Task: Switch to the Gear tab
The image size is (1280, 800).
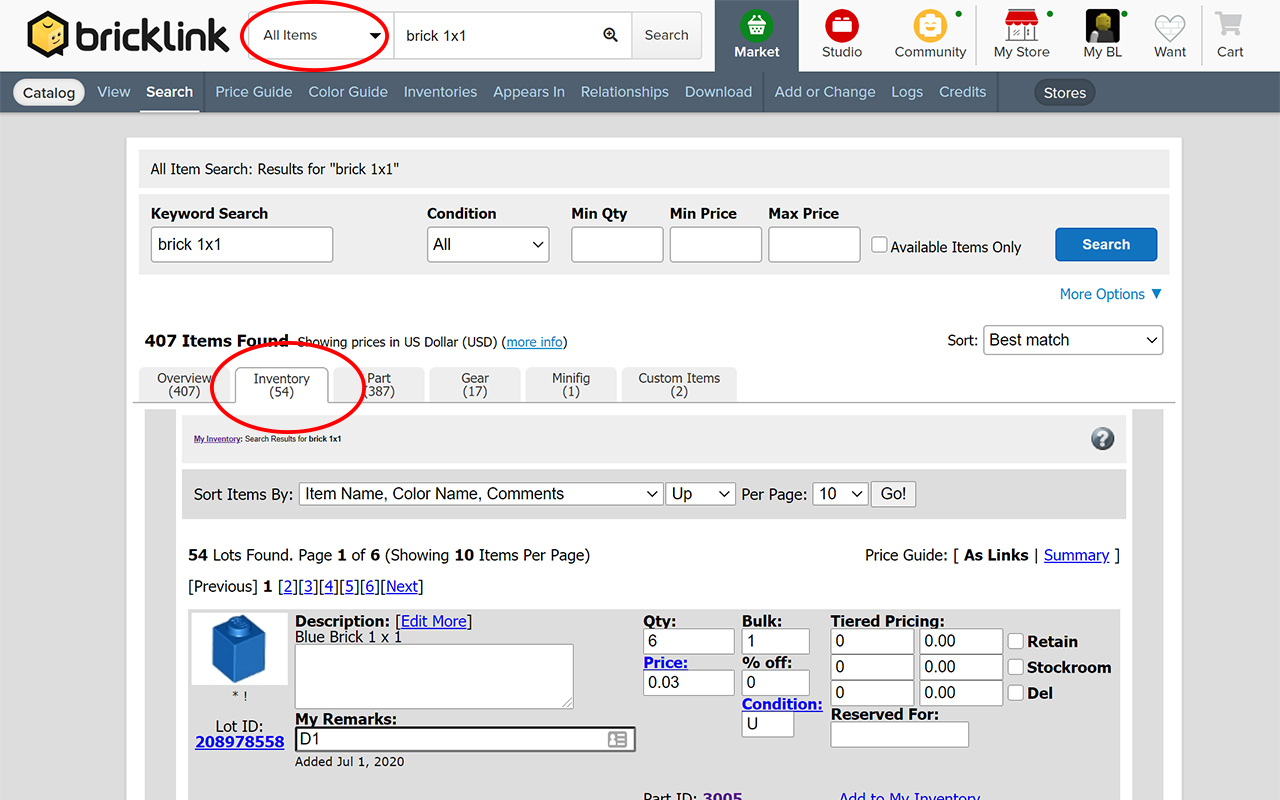Action: pos(475,385)
